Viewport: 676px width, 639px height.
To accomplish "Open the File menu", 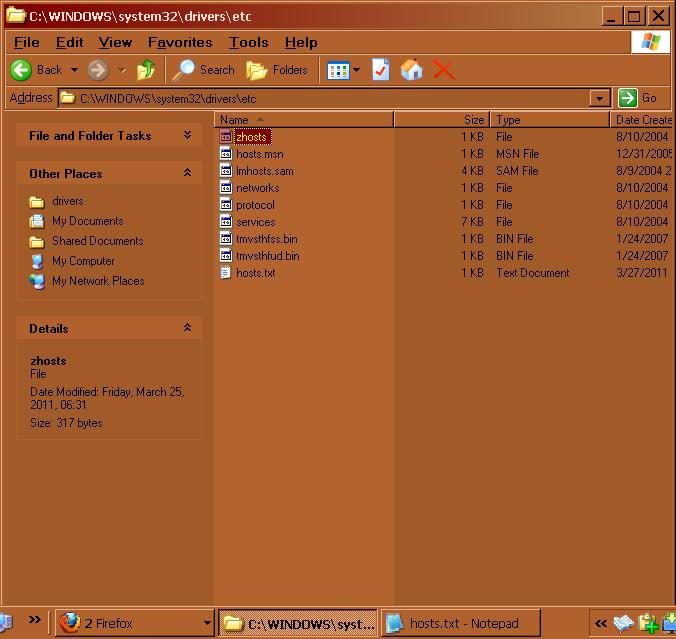I will pos(26,42).
